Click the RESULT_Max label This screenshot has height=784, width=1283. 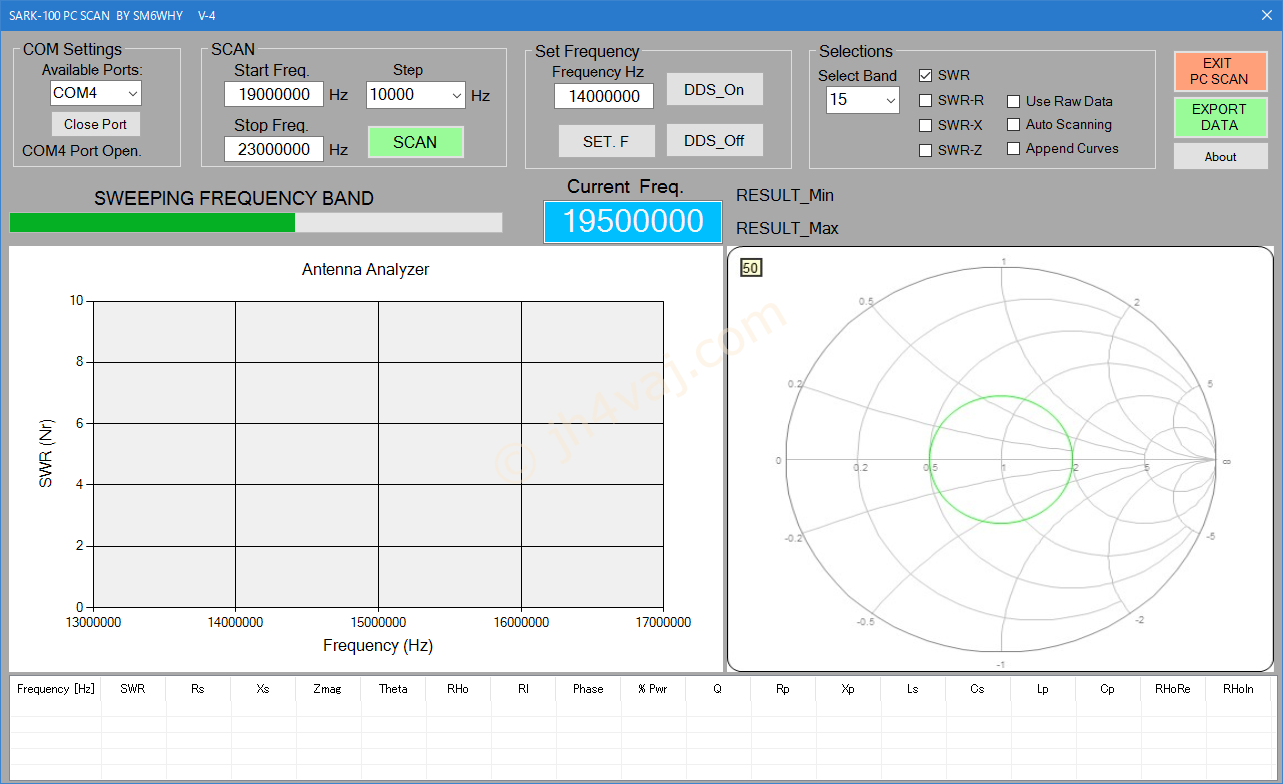[x=787, y=228]
